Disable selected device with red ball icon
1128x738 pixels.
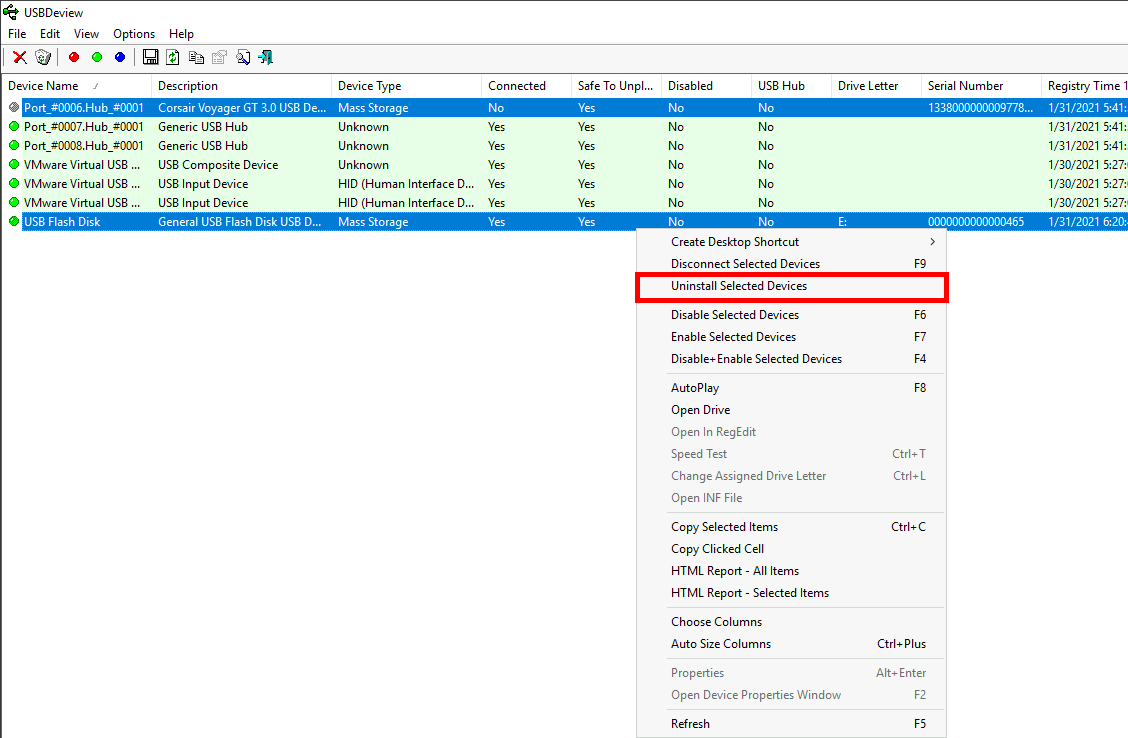pyautogui.click(x=72, y=57)
